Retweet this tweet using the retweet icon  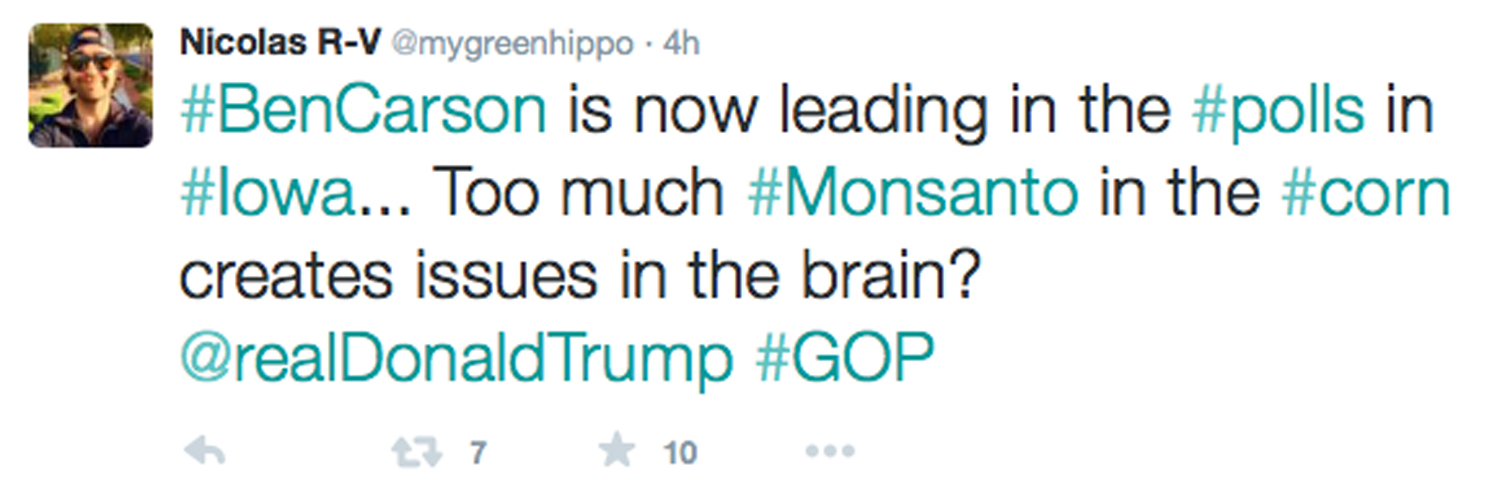pos(415,453)
